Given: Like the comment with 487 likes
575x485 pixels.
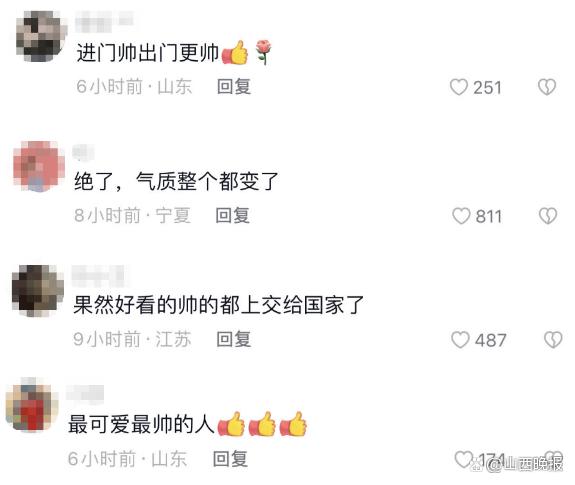Looking at the screenshot, I should point(460,340).
